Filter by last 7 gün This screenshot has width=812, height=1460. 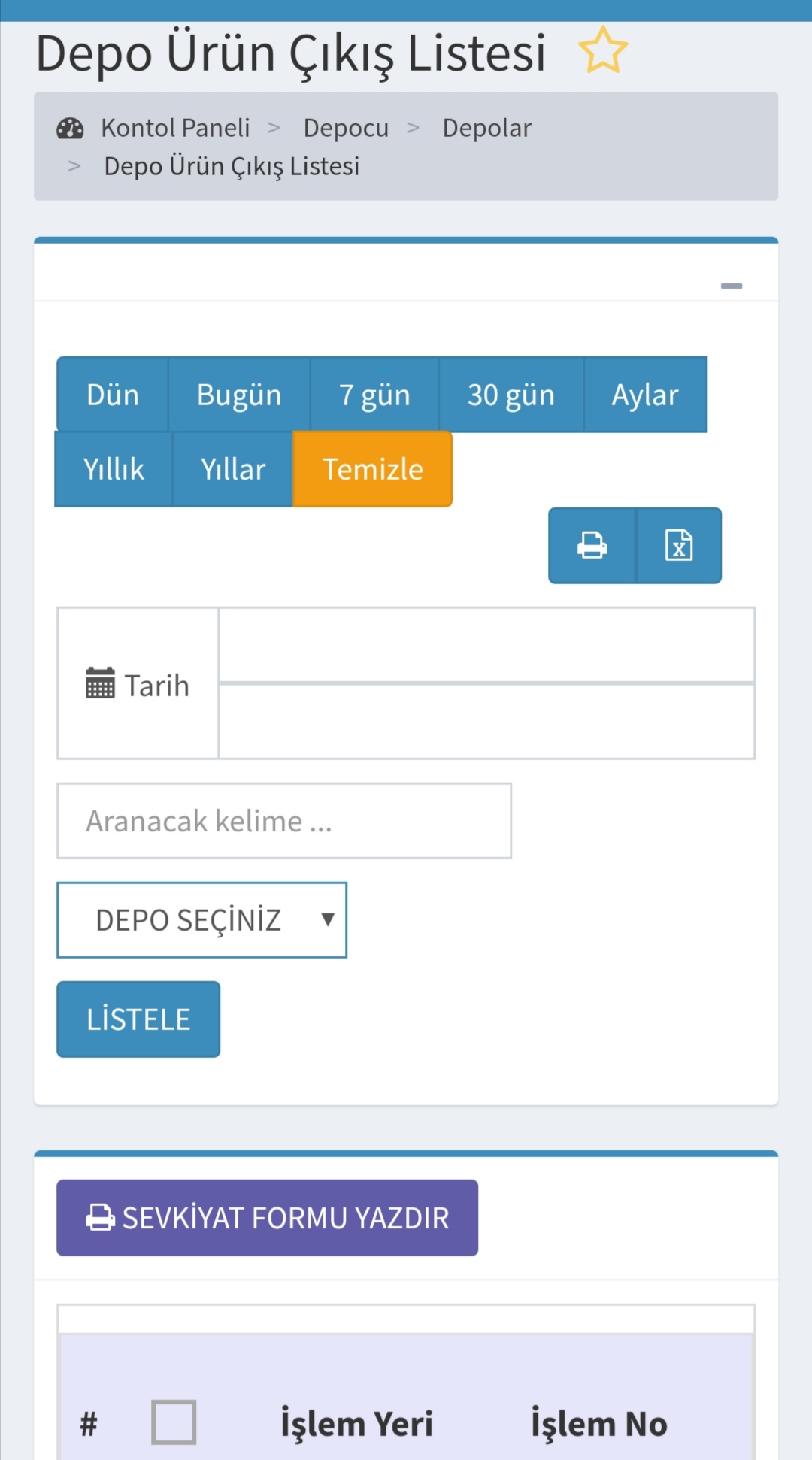(374, 395)
